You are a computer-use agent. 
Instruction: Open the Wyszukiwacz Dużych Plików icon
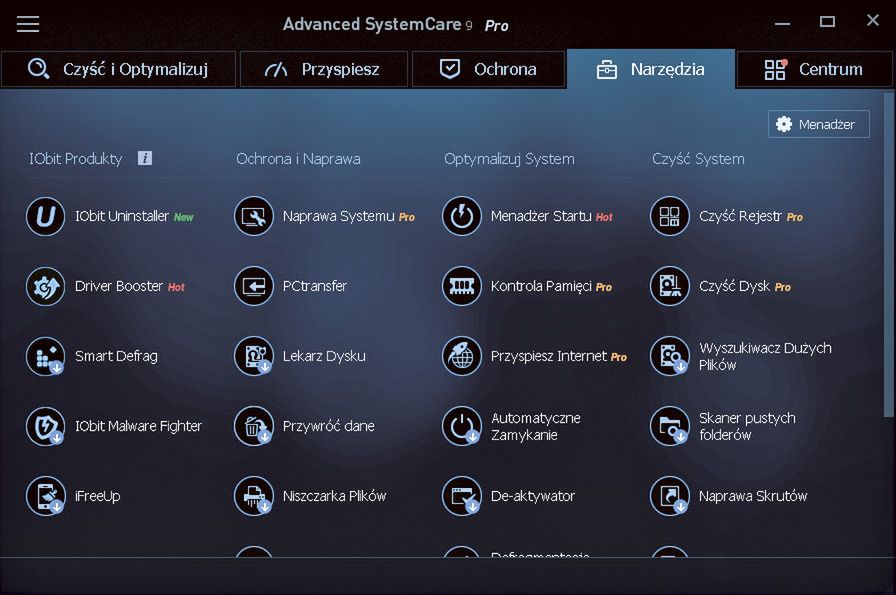(670, 356)
